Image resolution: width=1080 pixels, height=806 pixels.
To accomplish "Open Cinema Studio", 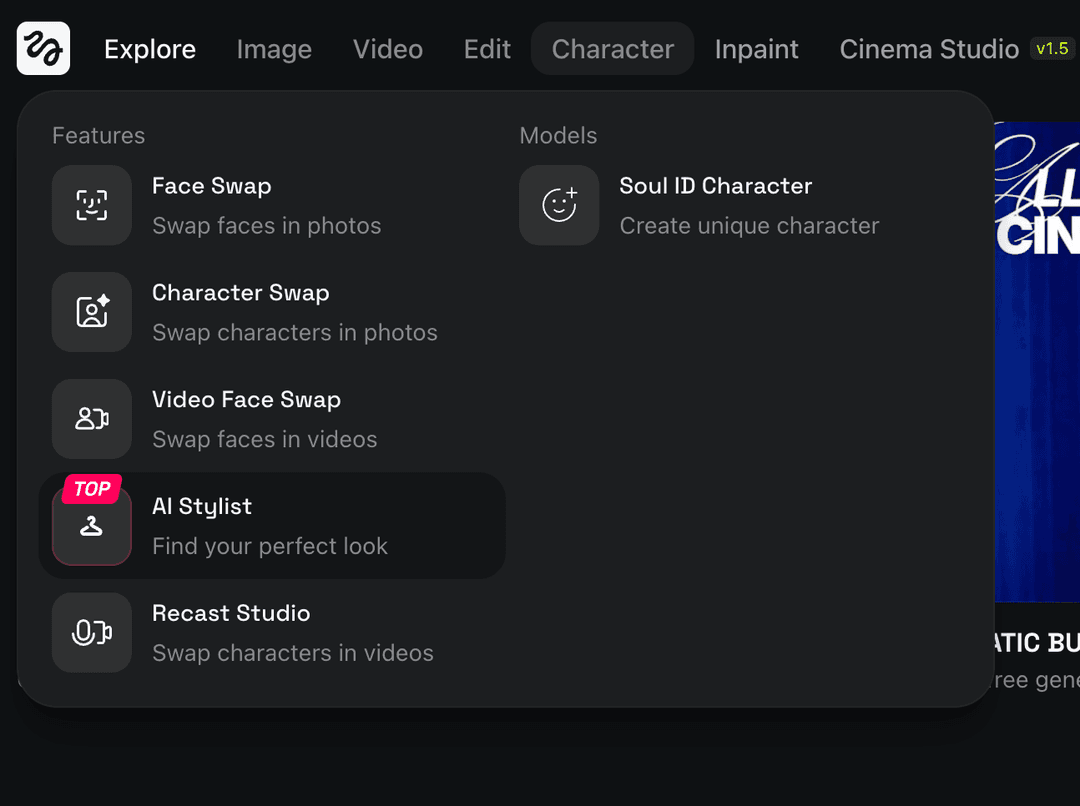I will pos(929,48).
